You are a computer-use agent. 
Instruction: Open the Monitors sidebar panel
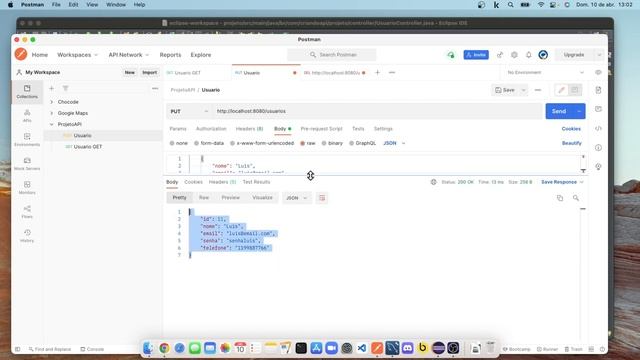(x=27, y=188)
